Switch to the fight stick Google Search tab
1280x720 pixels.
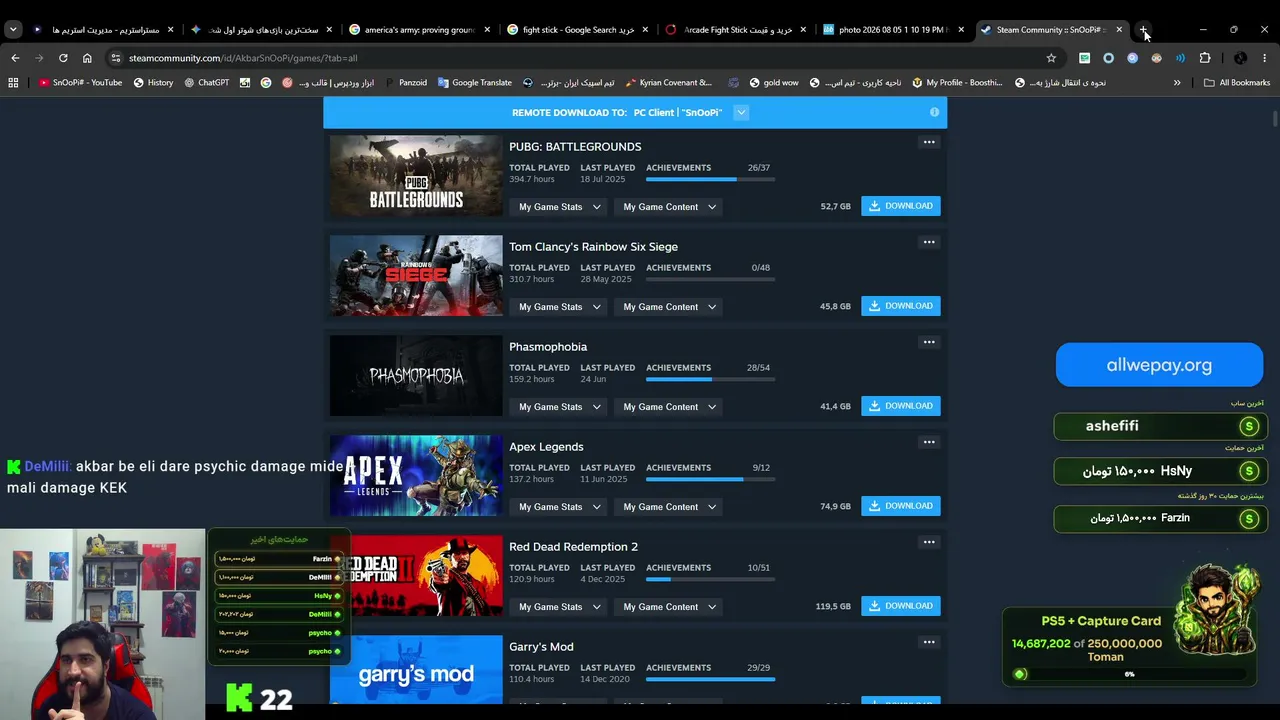(578, 30)
